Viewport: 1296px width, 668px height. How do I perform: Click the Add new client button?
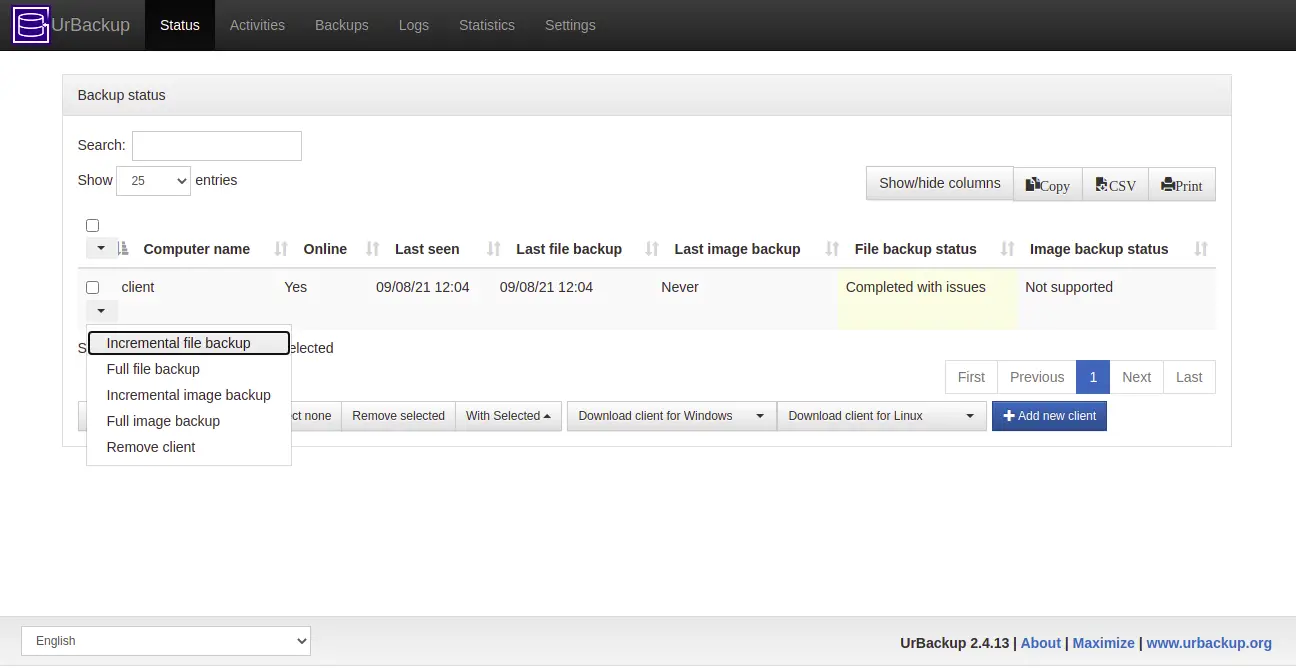1049,416
